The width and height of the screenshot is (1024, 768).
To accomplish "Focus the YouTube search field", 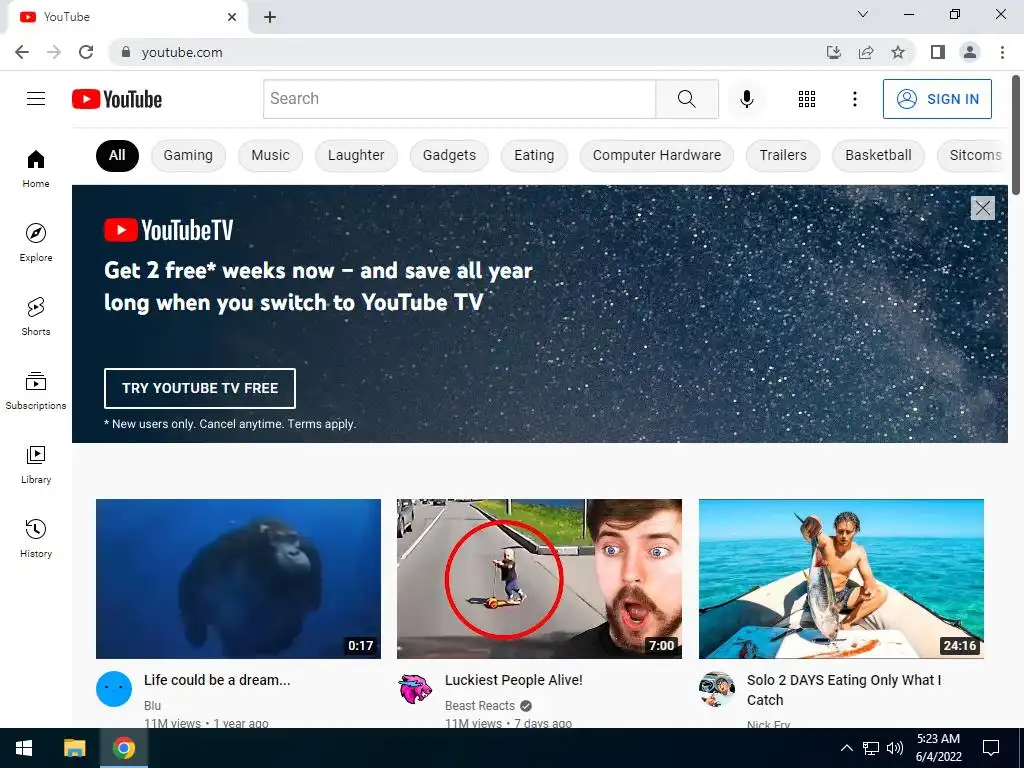I will tap(460, 99).
